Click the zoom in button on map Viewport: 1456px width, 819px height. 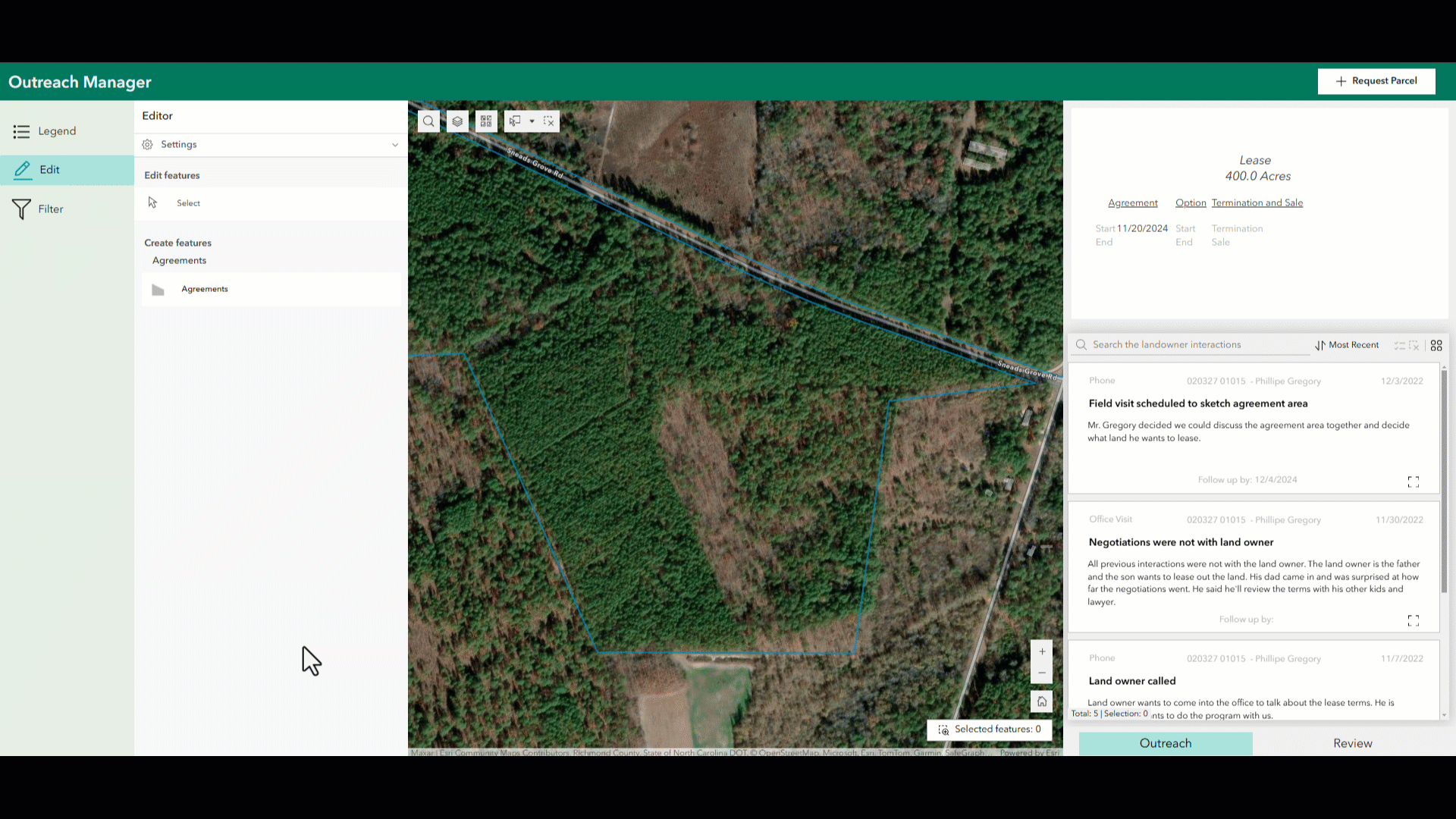[x=1042, y=651]
